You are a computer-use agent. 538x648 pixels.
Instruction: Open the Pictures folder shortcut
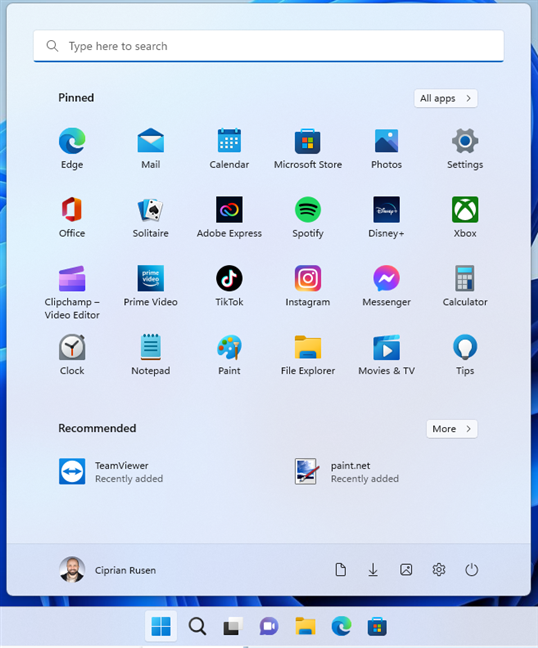coord(406,569)
